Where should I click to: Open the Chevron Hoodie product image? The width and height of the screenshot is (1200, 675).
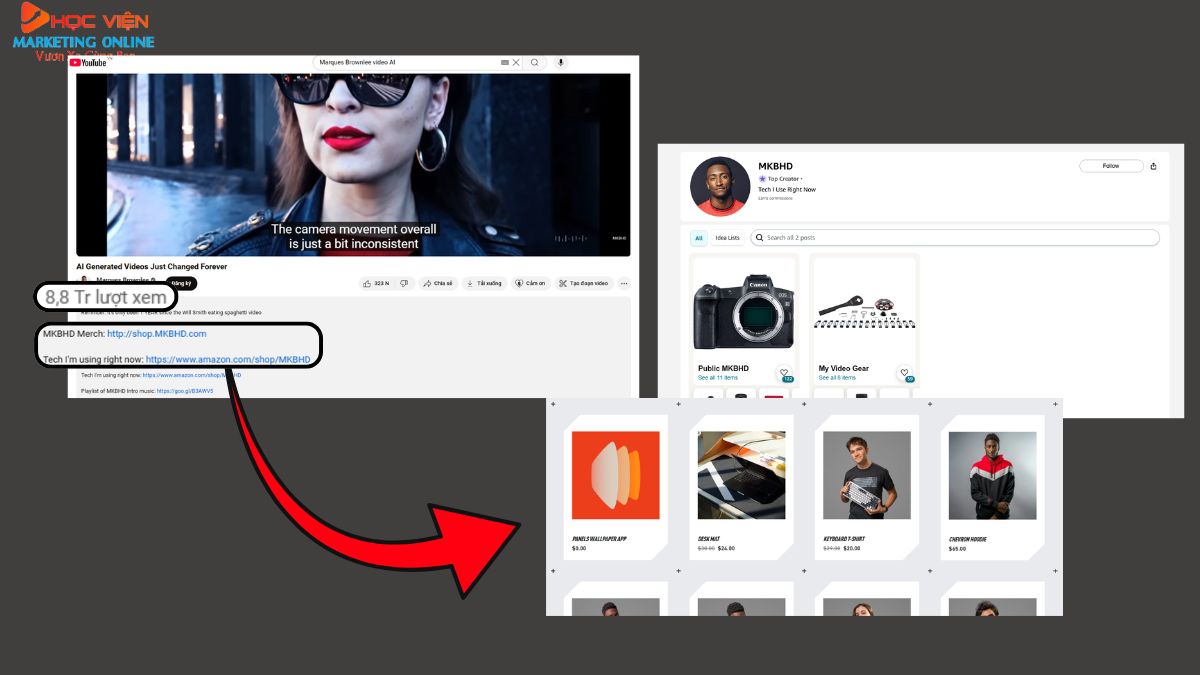coord(992,475)
